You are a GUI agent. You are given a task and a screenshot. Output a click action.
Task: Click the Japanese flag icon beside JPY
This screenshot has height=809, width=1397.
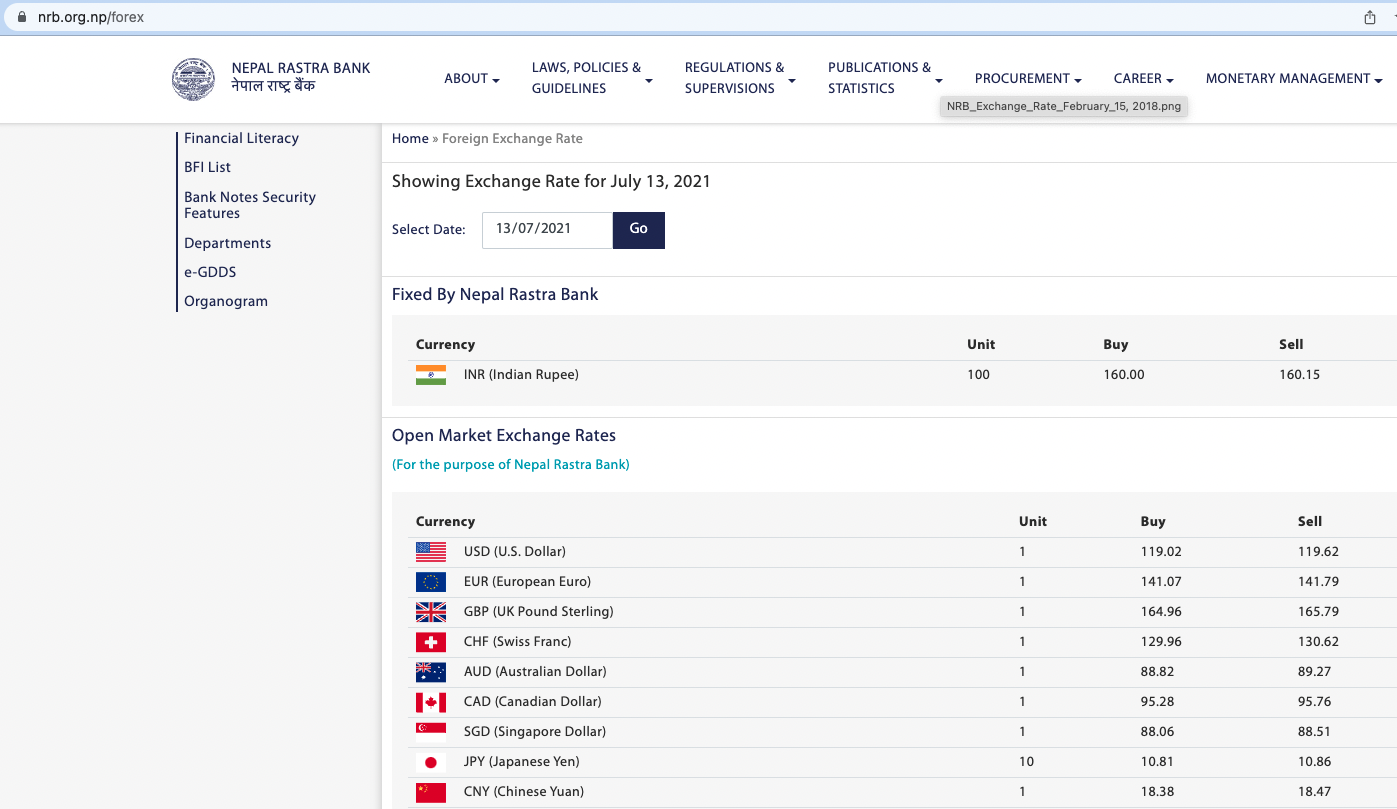point(431,762)
